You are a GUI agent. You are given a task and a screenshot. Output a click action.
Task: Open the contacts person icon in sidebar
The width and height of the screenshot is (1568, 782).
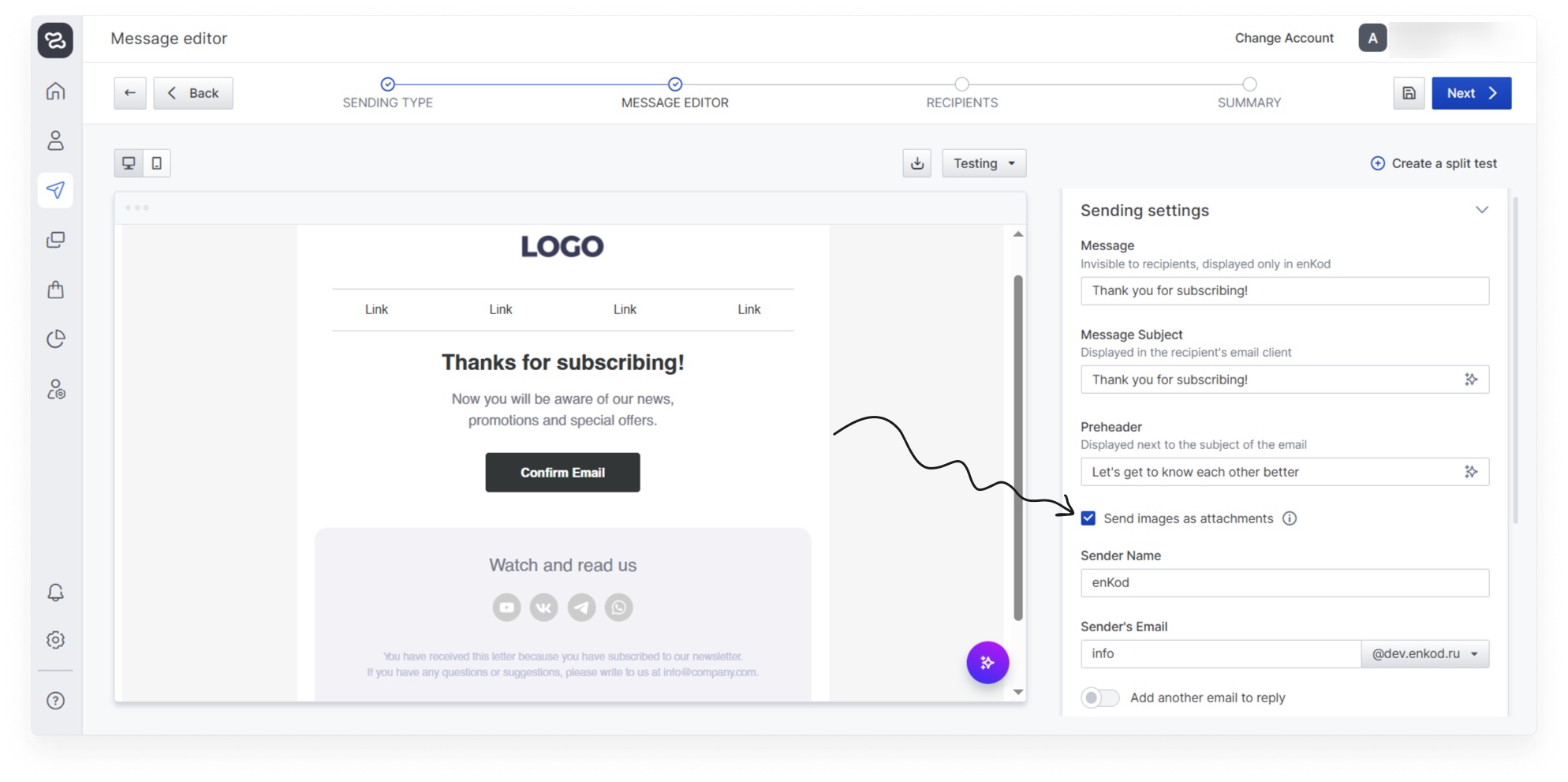pyautogui.click(x=55, y=140)
